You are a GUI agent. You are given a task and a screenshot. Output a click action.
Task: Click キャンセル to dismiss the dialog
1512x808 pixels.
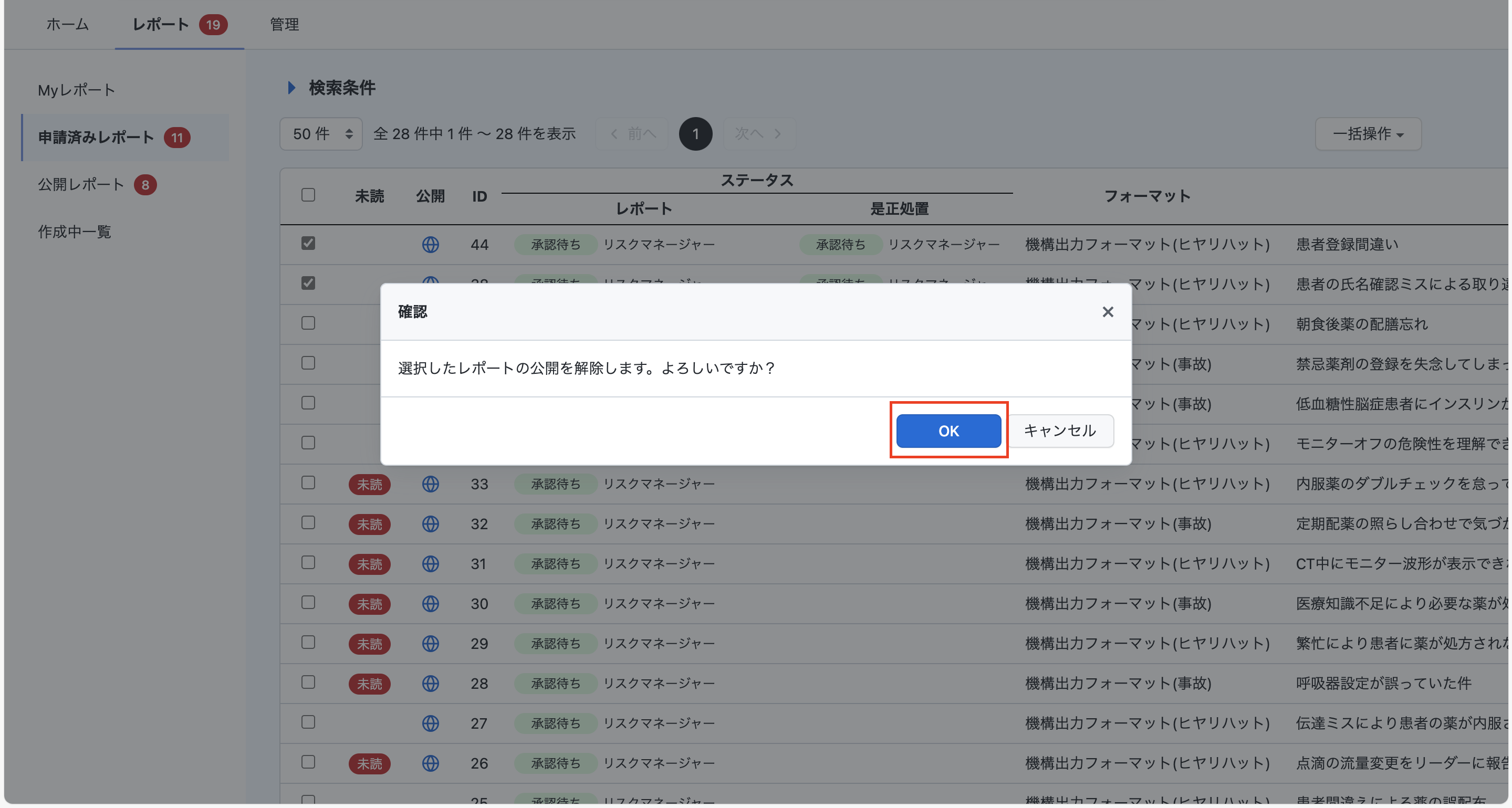(x=1060, y=431)
